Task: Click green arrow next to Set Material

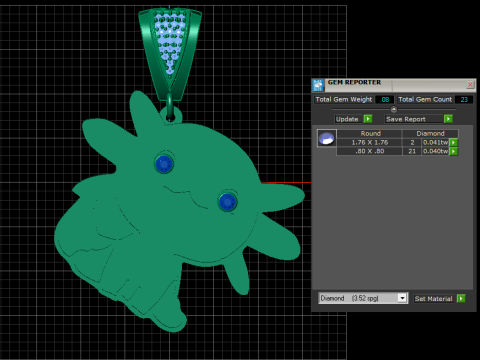Action: 461,298
